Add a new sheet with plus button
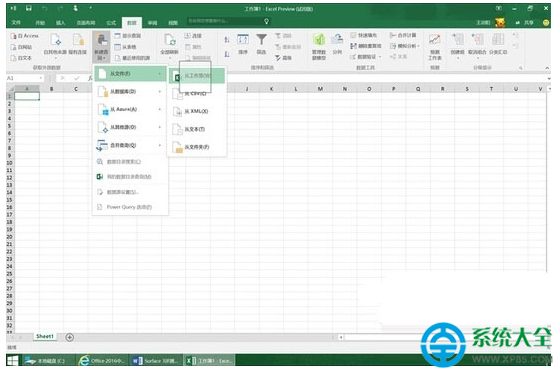555x370 pixels. pyautogui.click(x=70, y=337)
